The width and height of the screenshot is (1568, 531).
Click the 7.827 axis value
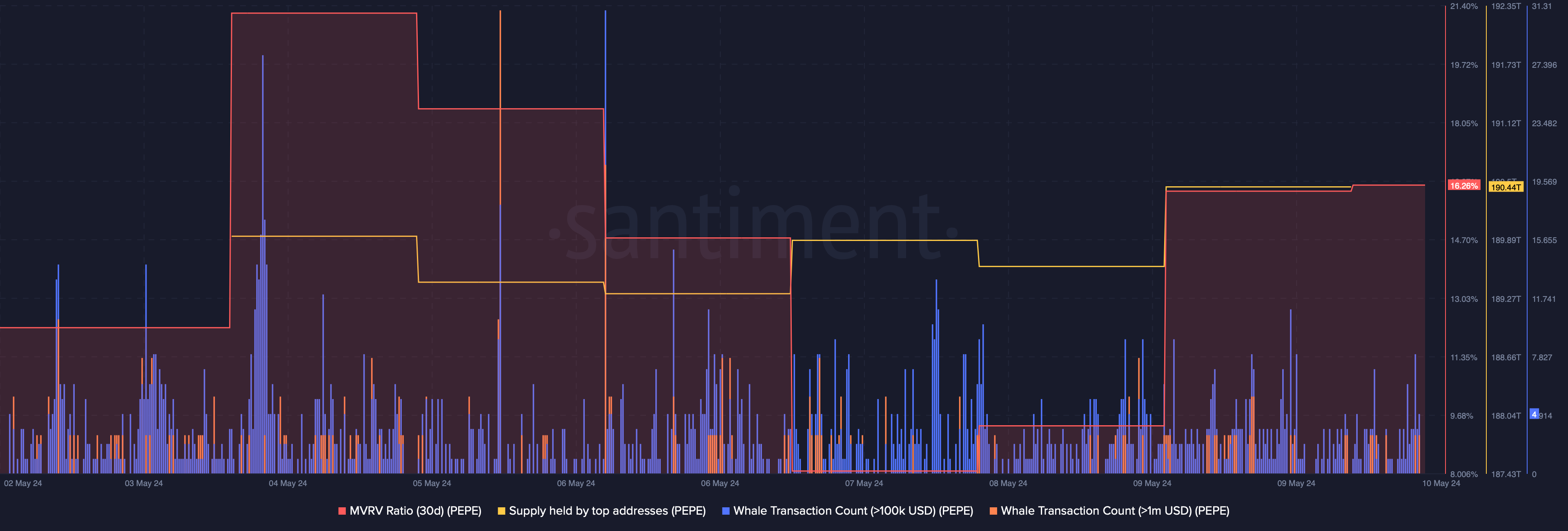[x=1542, y=357]
